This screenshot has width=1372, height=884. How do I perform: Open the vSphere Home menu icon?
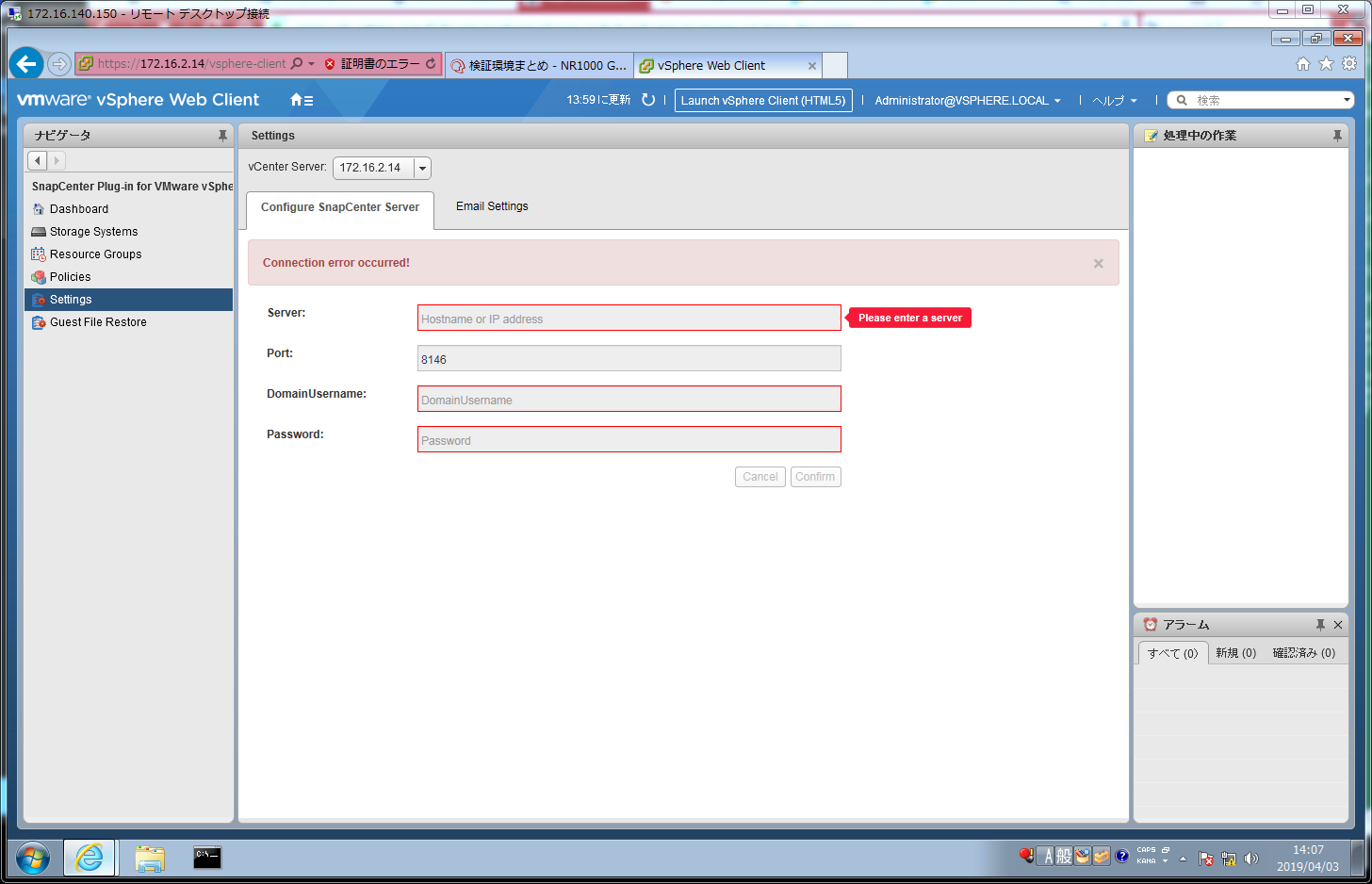(x=302, y=100)
